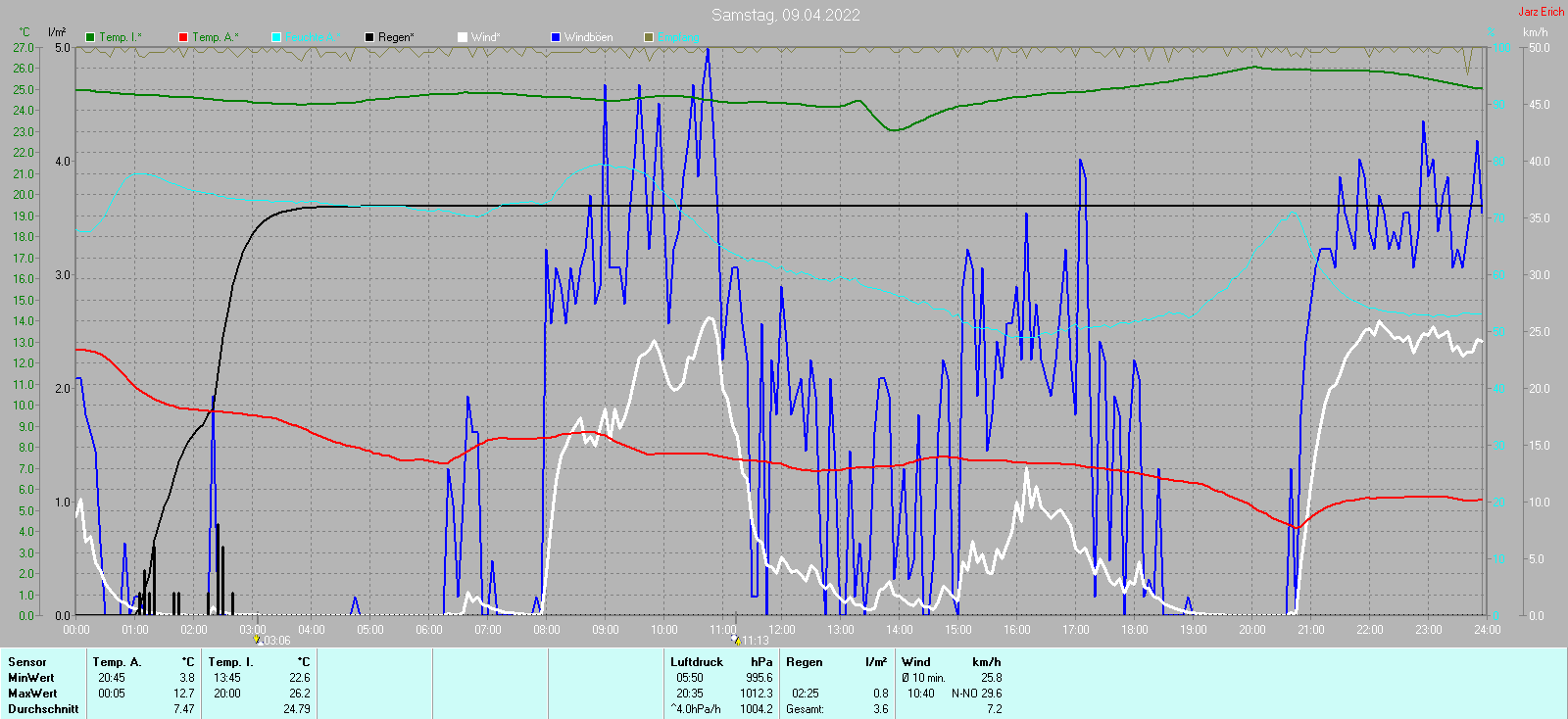Click the 09:00 time axis label
The height and width of the screenshot is (719, 1568).
606,629
